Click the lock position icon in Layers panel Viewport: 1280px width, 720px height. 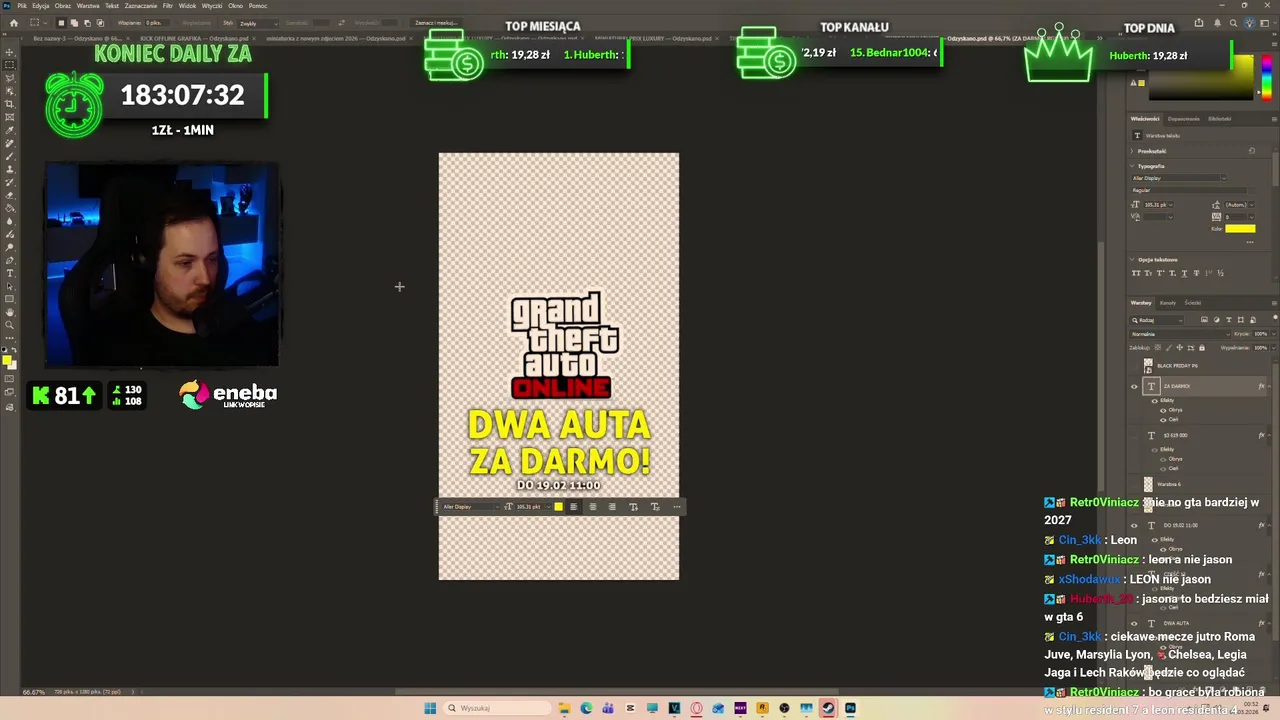coord(1179,347)
